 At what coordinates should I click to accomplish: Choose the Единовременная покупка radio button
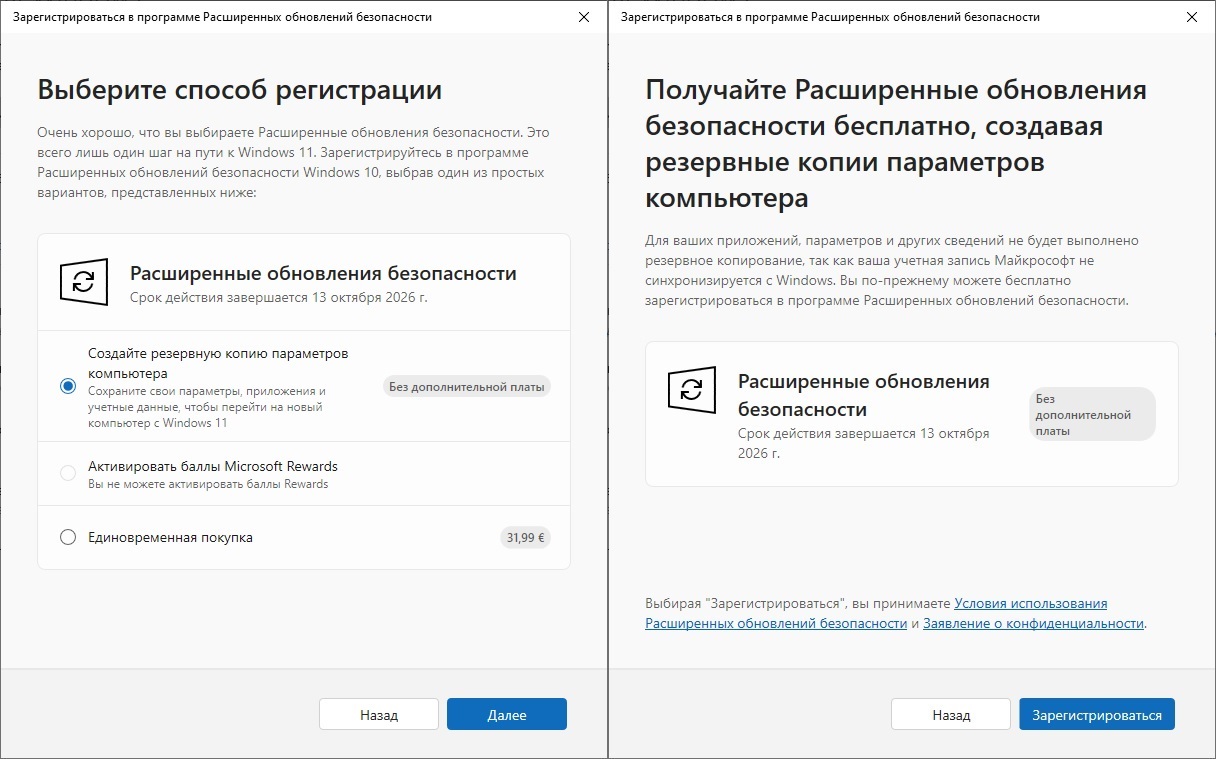[68, 537]
